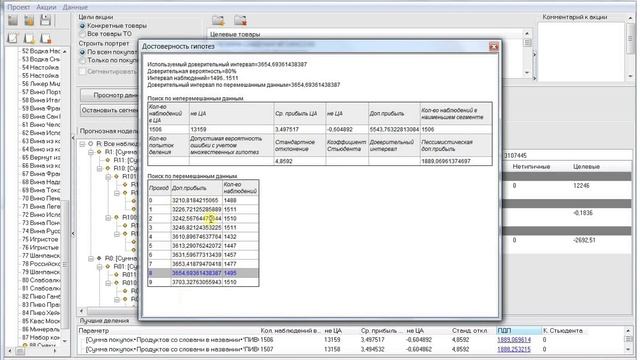Viewport: 640px width, 360px height.
Task: Select product 82 Пиво in the list
Action: coord(41,297)
